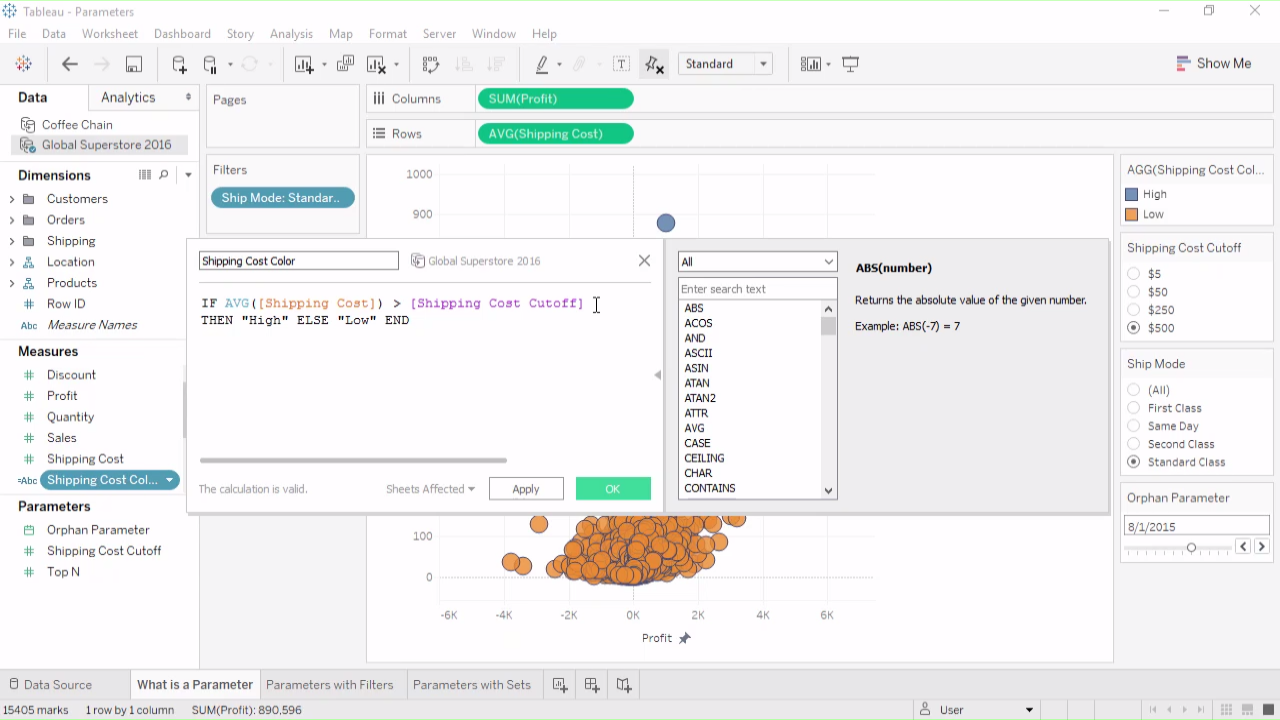Click the function search text field

(x=757, y=289)
